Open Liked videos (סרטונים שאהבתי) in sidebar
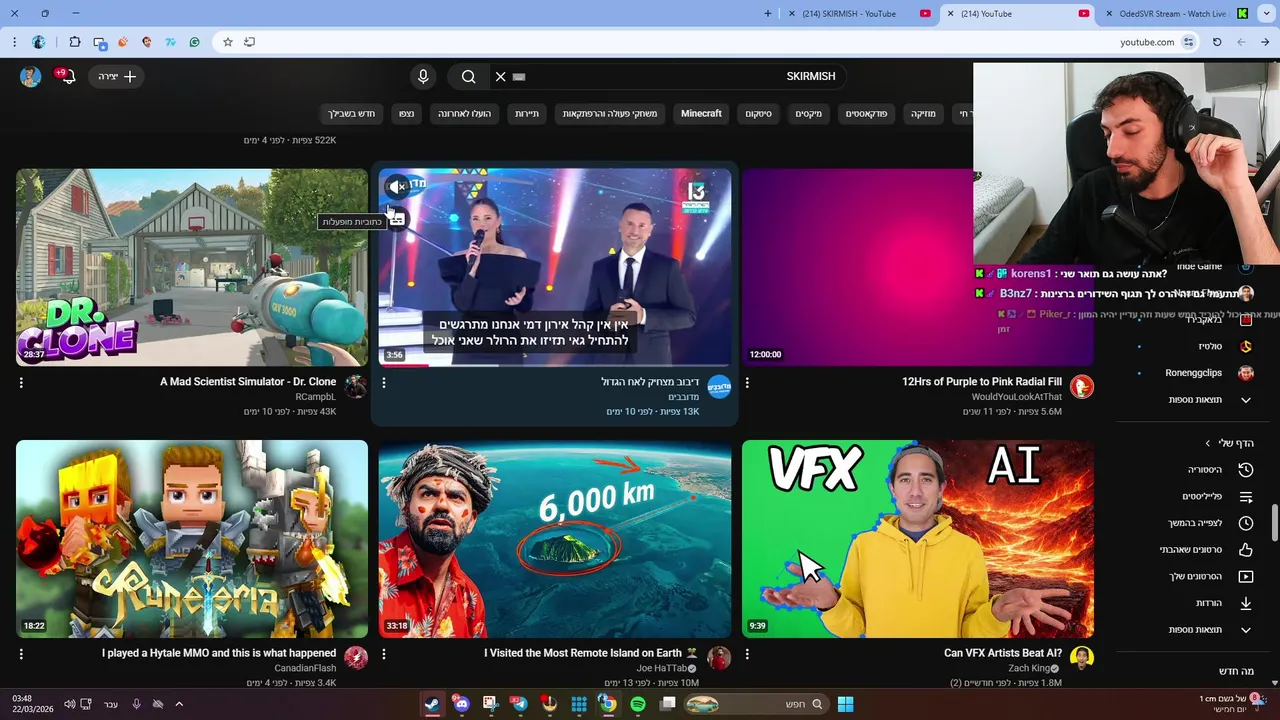The width and height of the screenshot is (1280, 720). [1195, 550]
